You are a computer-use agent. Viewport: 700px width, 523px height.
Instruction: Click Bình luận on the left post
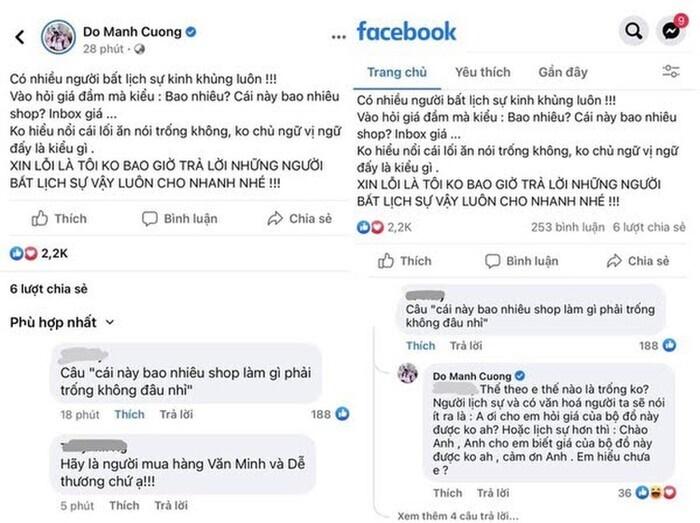(177, 218)
